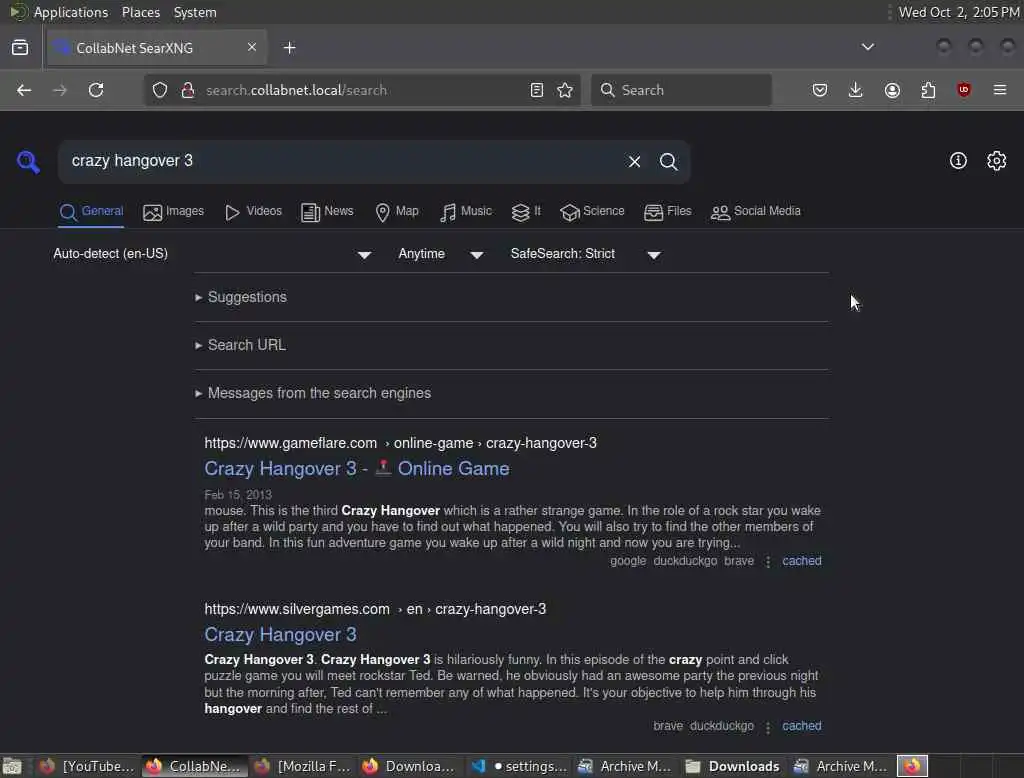Toggle reader view icon in the address bar

[537, 90]
